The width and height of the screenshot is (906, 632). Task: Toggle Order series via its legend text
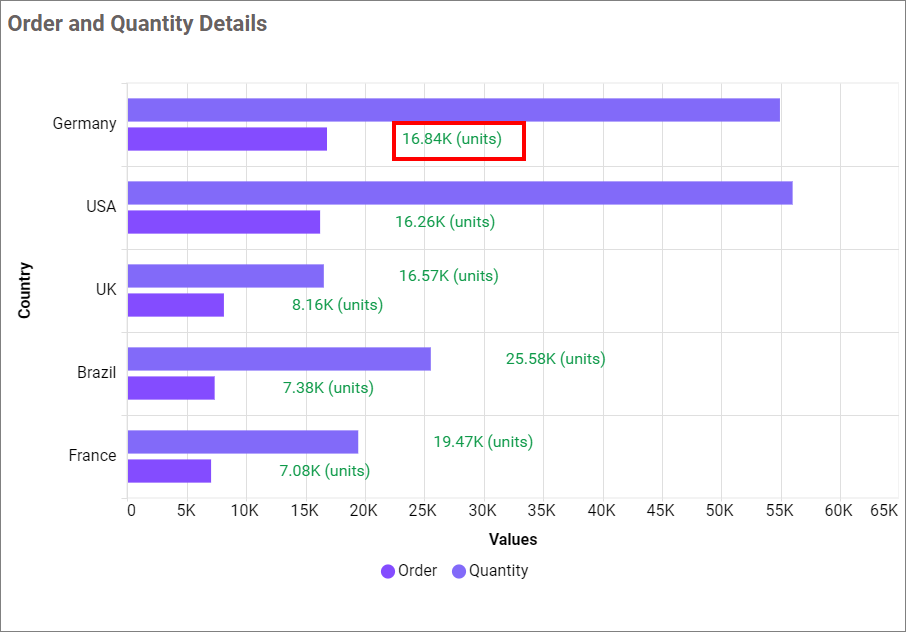click(417, 571)
